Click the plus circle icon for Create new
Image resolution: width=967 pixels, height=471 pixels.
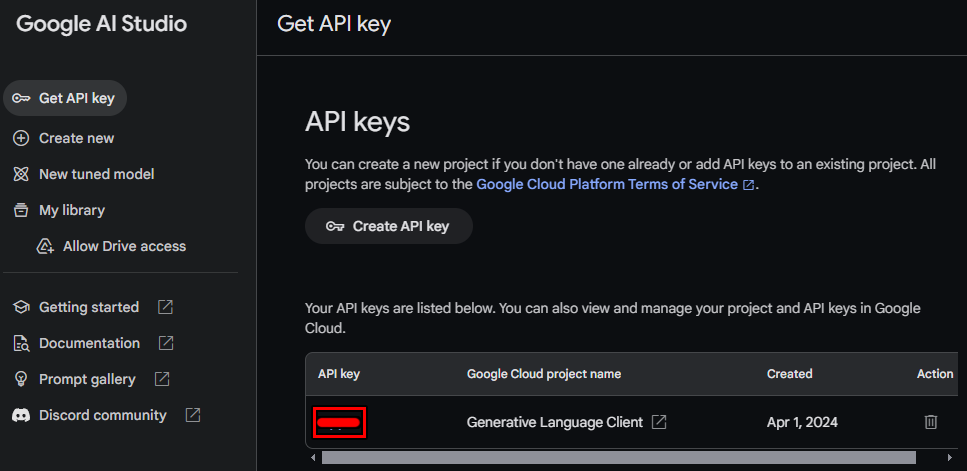coord(21,138)
